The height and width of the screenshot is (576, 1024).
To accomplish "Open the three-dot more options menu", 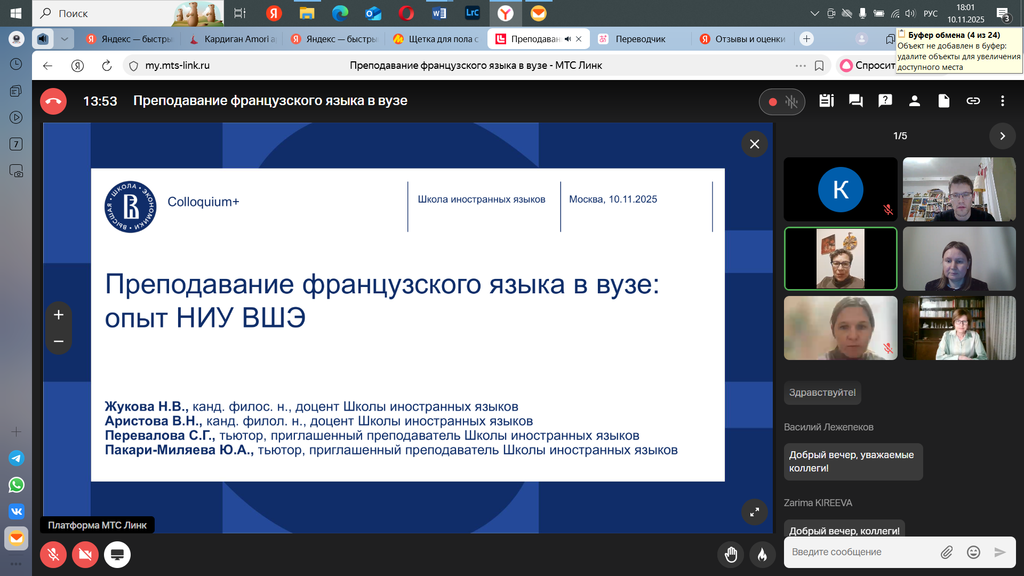I will pyautogui.click(x=1003, y=101).
